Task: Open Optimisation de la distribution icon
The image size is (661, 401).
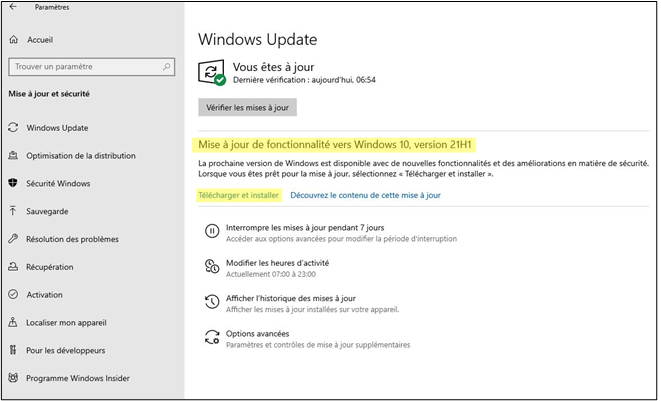Action: [x=13, y=156]
